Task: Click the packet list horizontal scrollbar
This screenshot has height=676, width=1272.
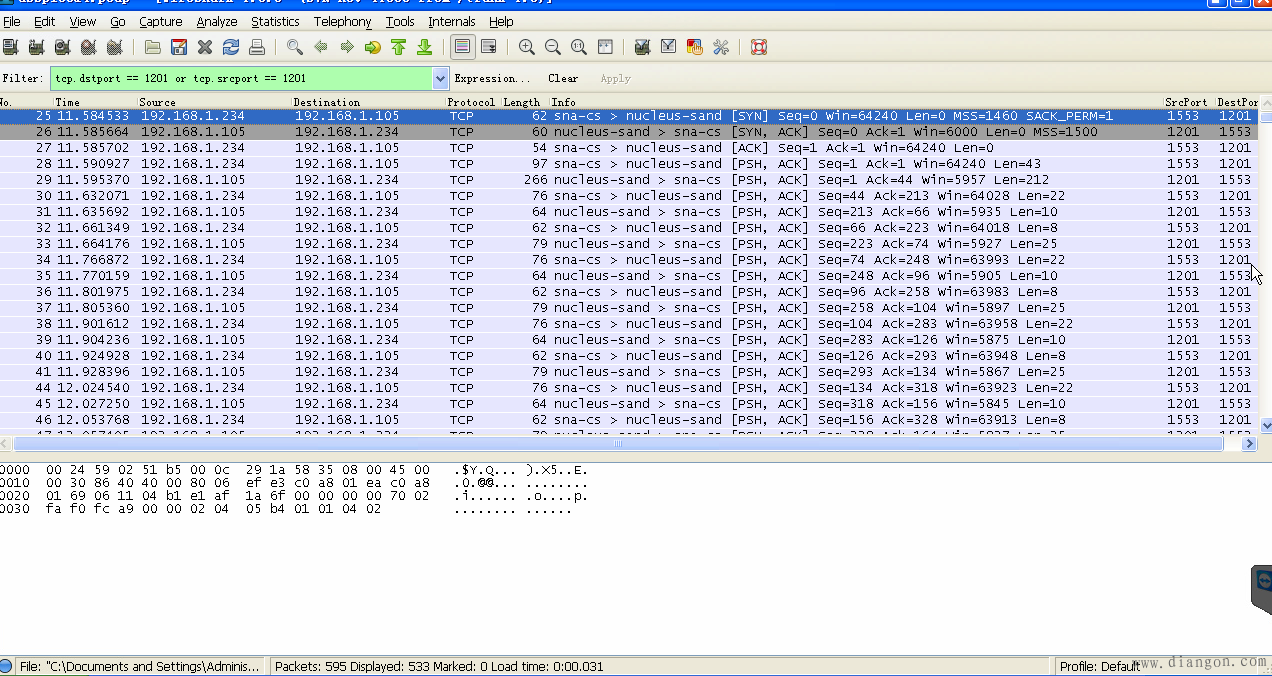Action: point(617,443)
